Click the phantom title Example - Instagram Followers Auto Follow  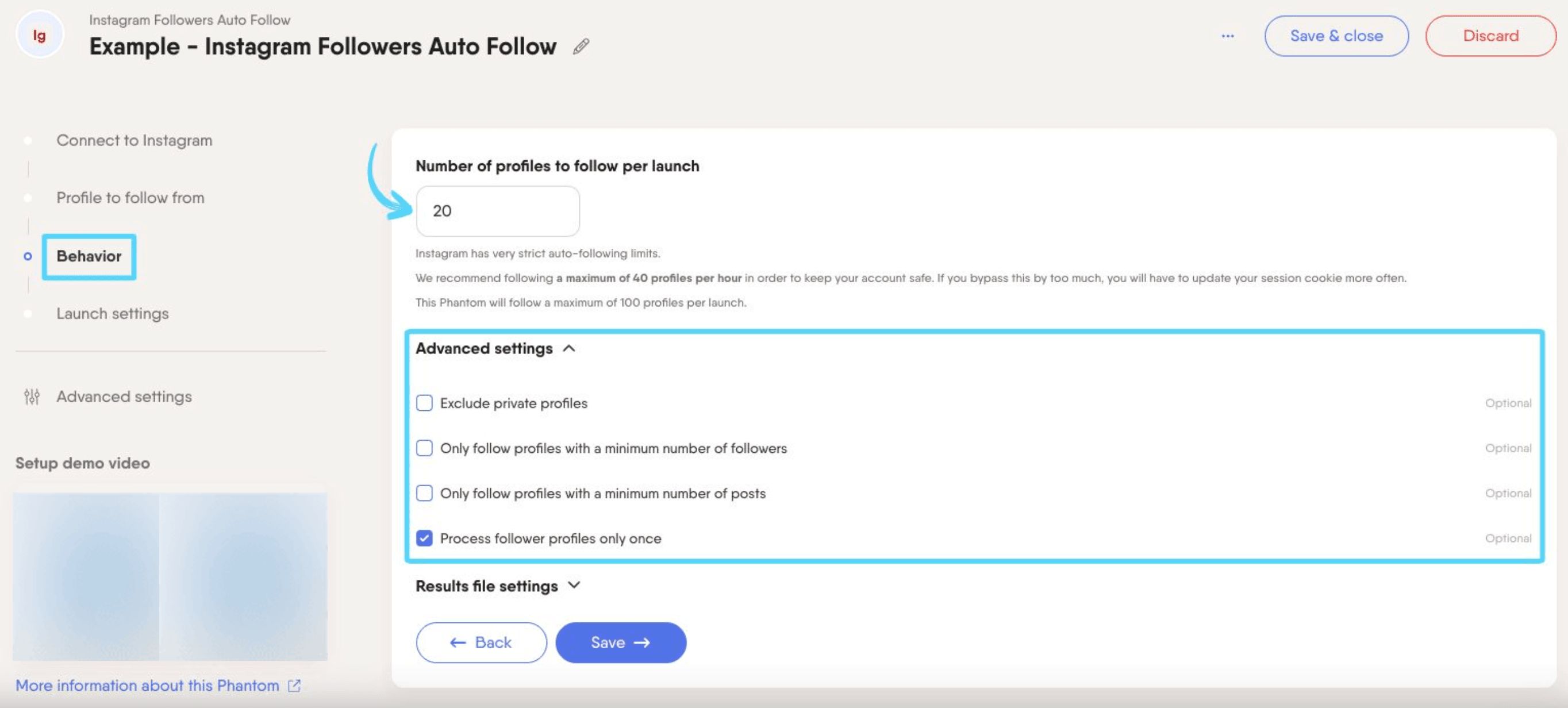click(322, 47)
